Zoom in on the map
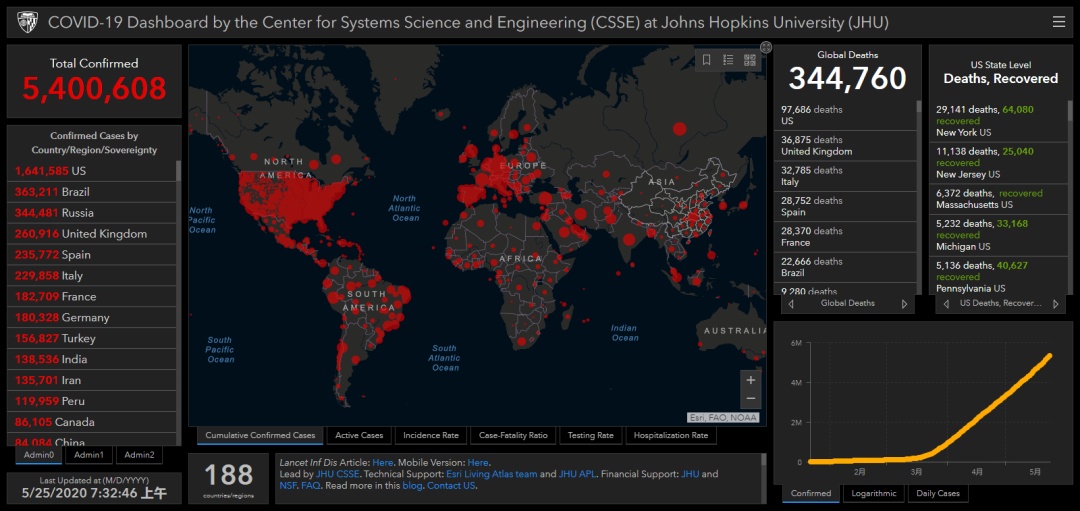This screenshot has width=1080, height=511. click(751, 380)
